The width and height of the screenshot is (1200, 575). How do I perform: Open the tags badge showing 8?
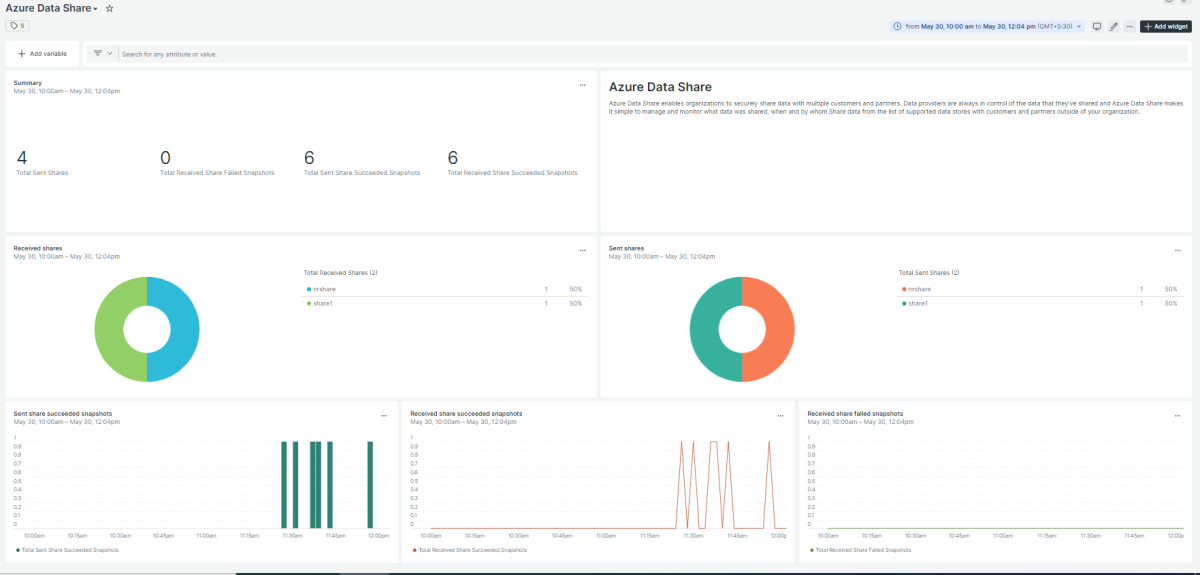(17, 26)
